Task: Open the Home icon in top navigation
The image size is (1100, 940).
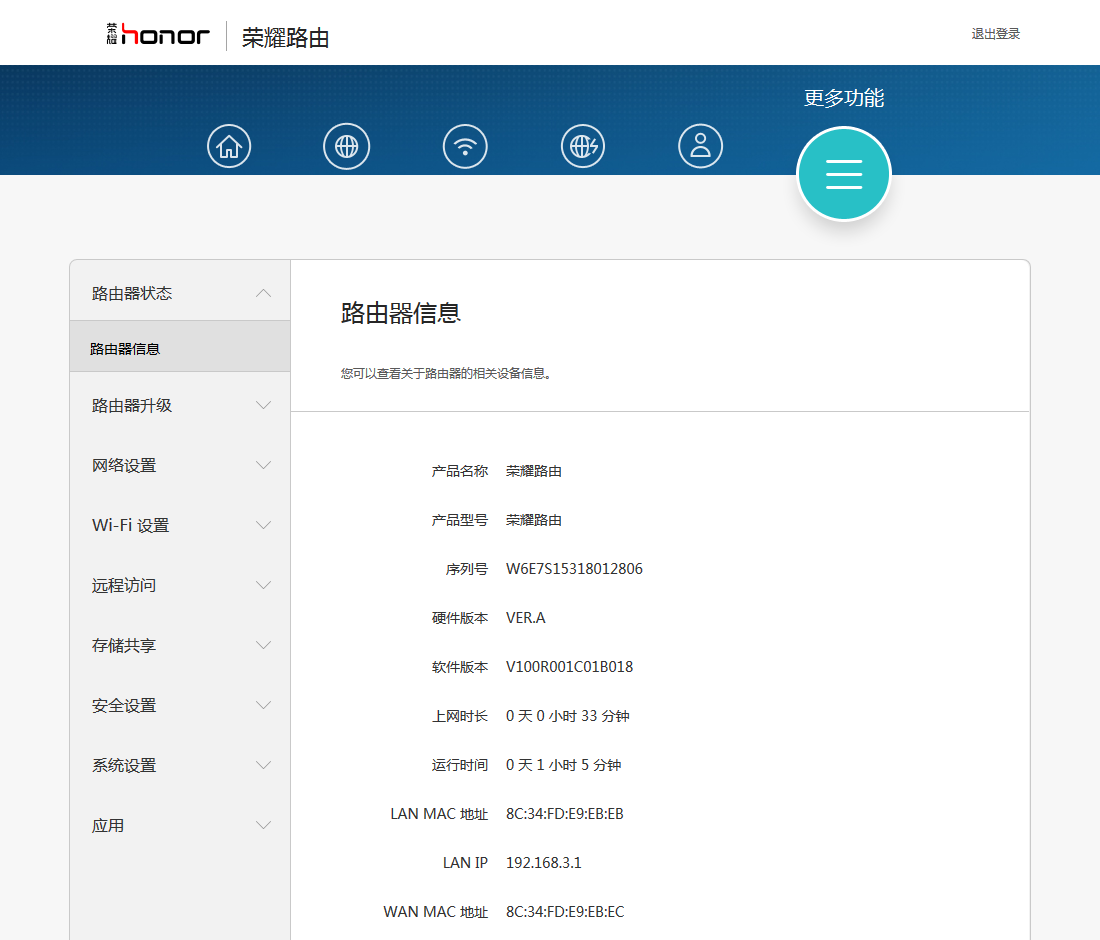Action: coord(229,147)
